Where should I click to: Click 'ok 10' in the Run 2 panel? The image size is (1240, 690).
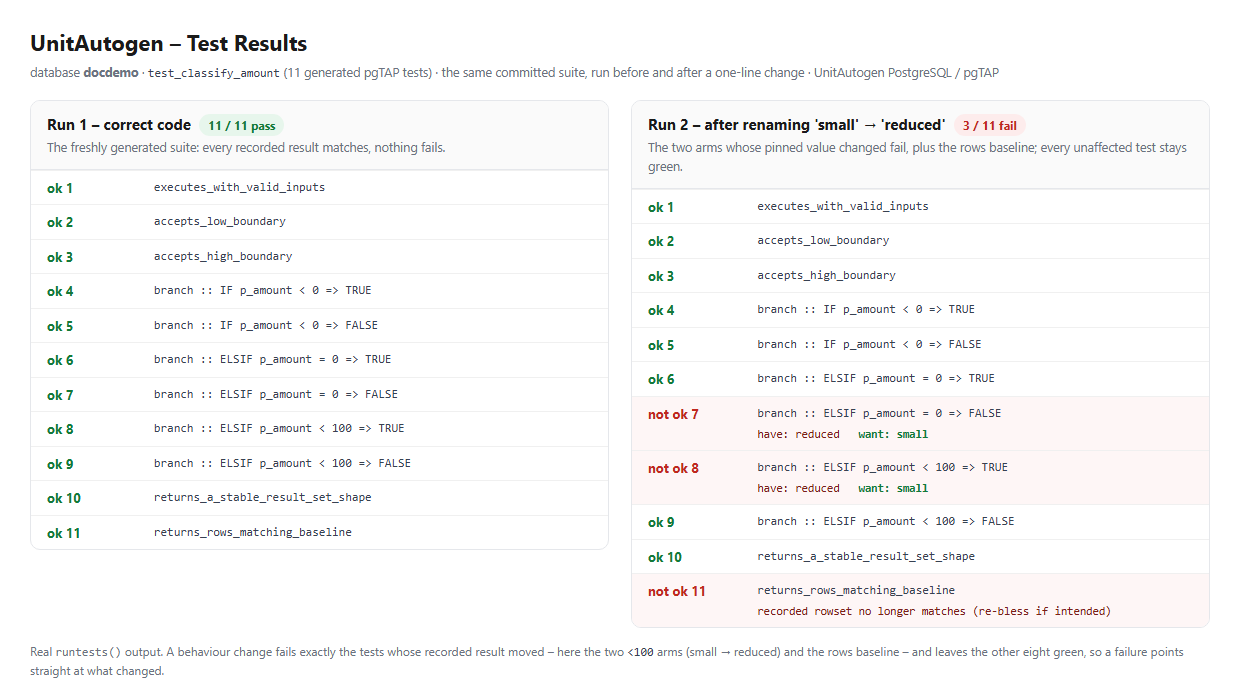[x=665, y=557]
